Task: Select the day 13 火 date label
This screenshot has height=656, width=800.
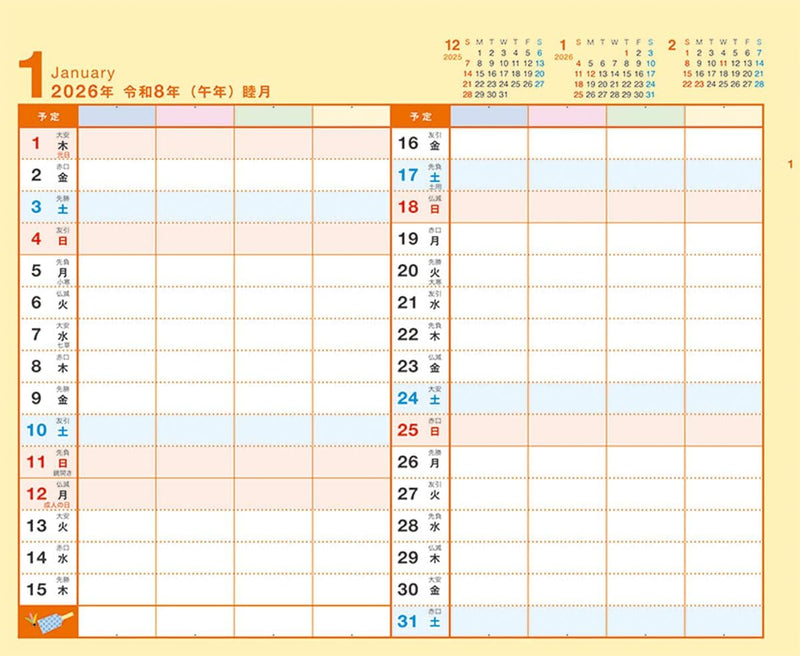Action: (x=48, y=525)
